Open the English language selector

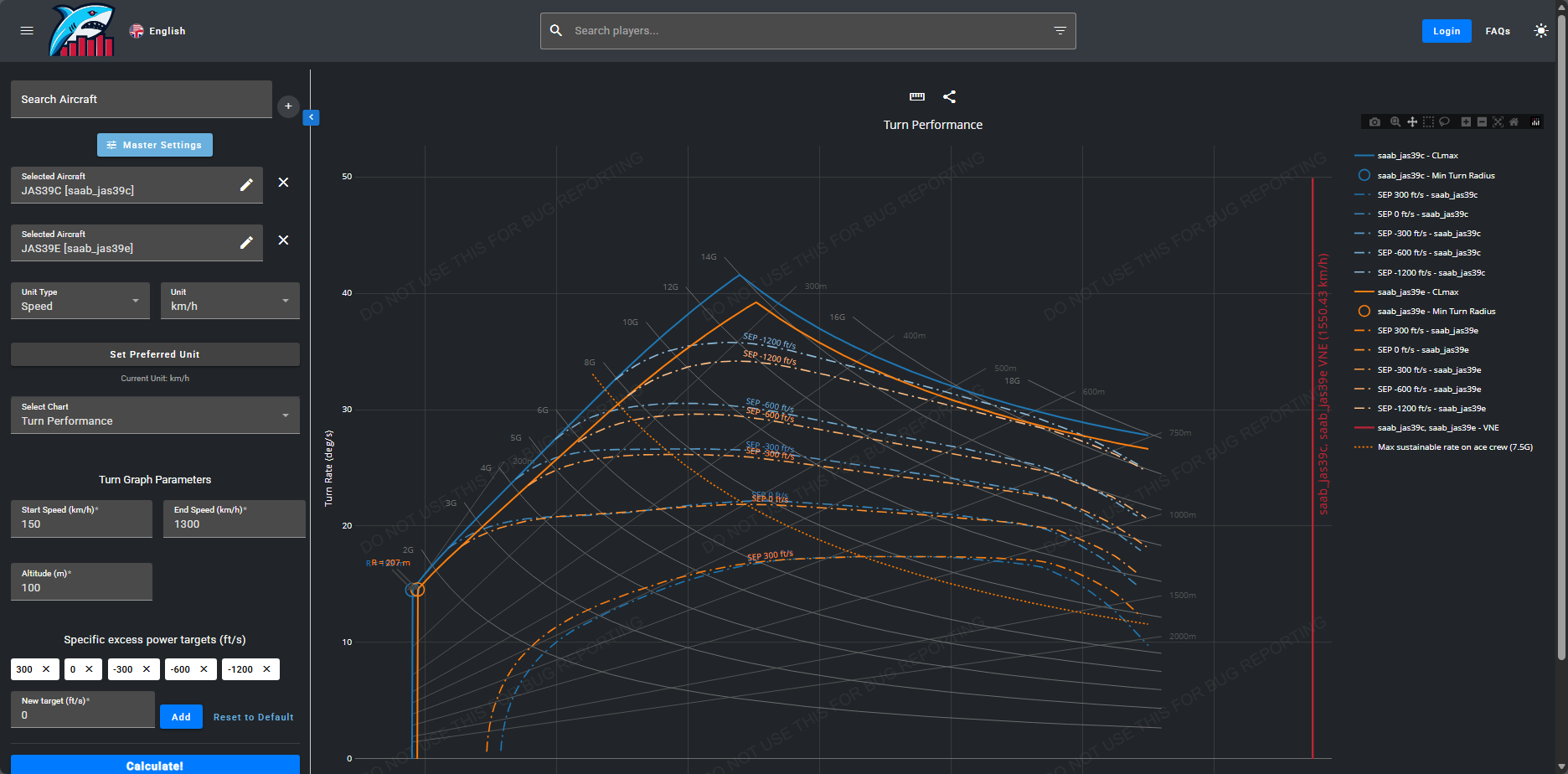(x=157, y=31)
